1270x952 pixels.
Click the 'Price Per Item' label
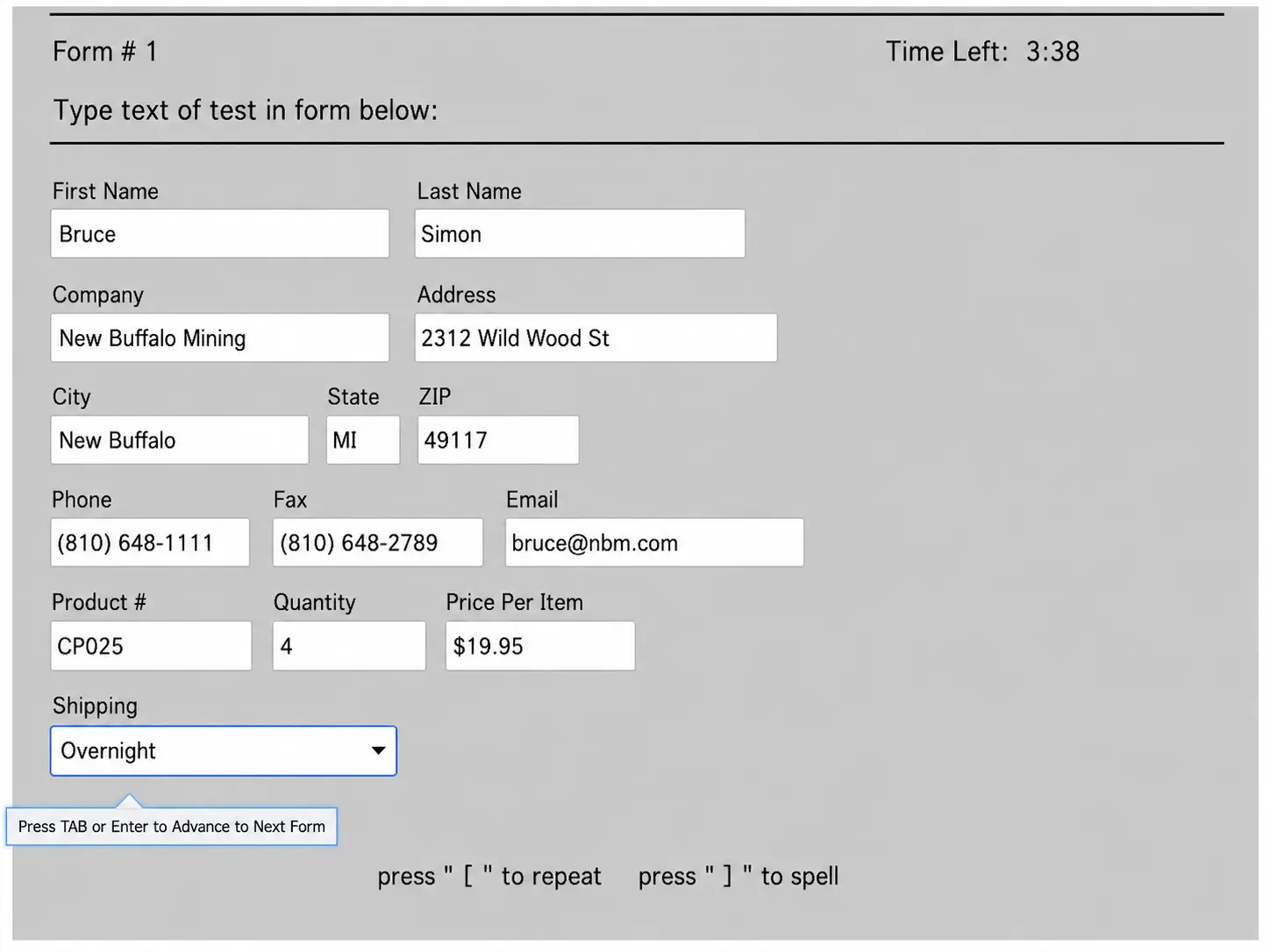pos(514,602)
